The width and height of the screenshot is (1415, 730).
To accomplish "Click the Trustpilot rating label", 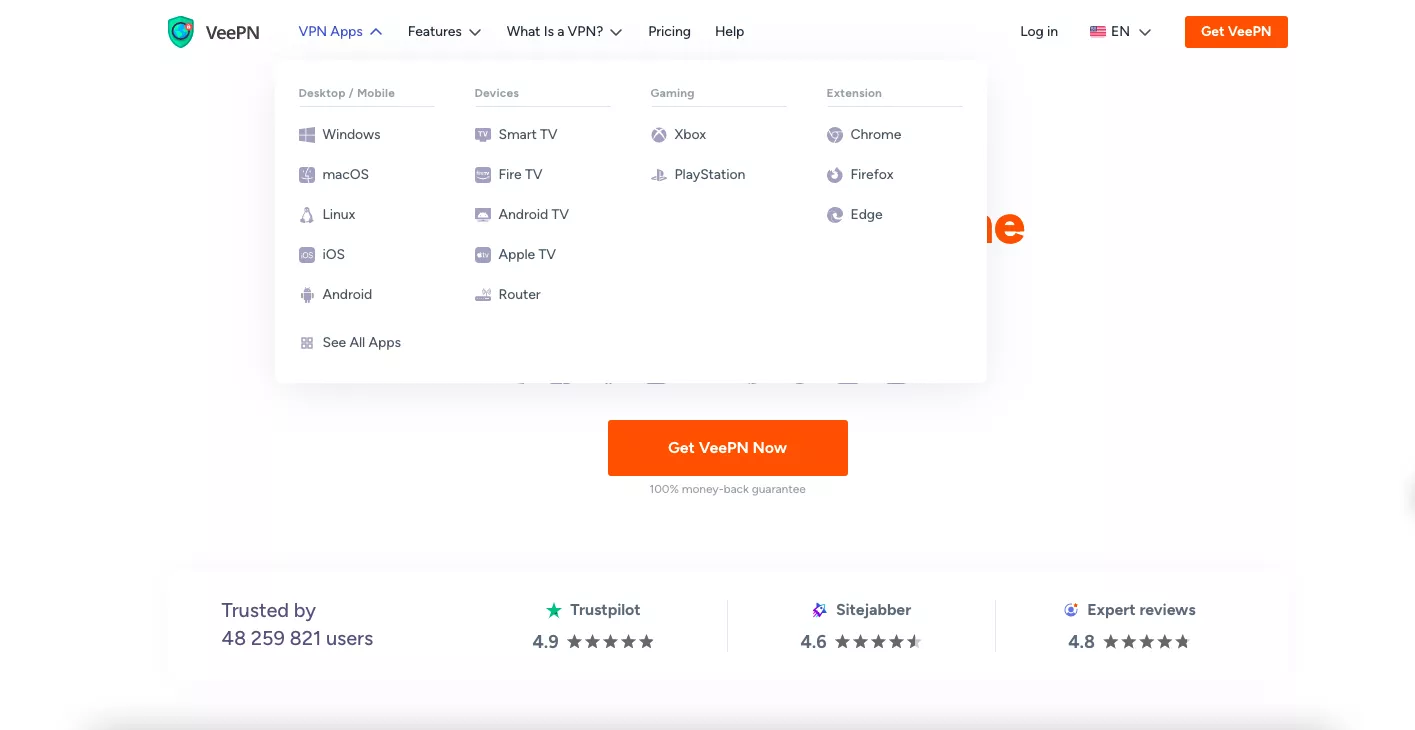I will click(x=605, y=610).
